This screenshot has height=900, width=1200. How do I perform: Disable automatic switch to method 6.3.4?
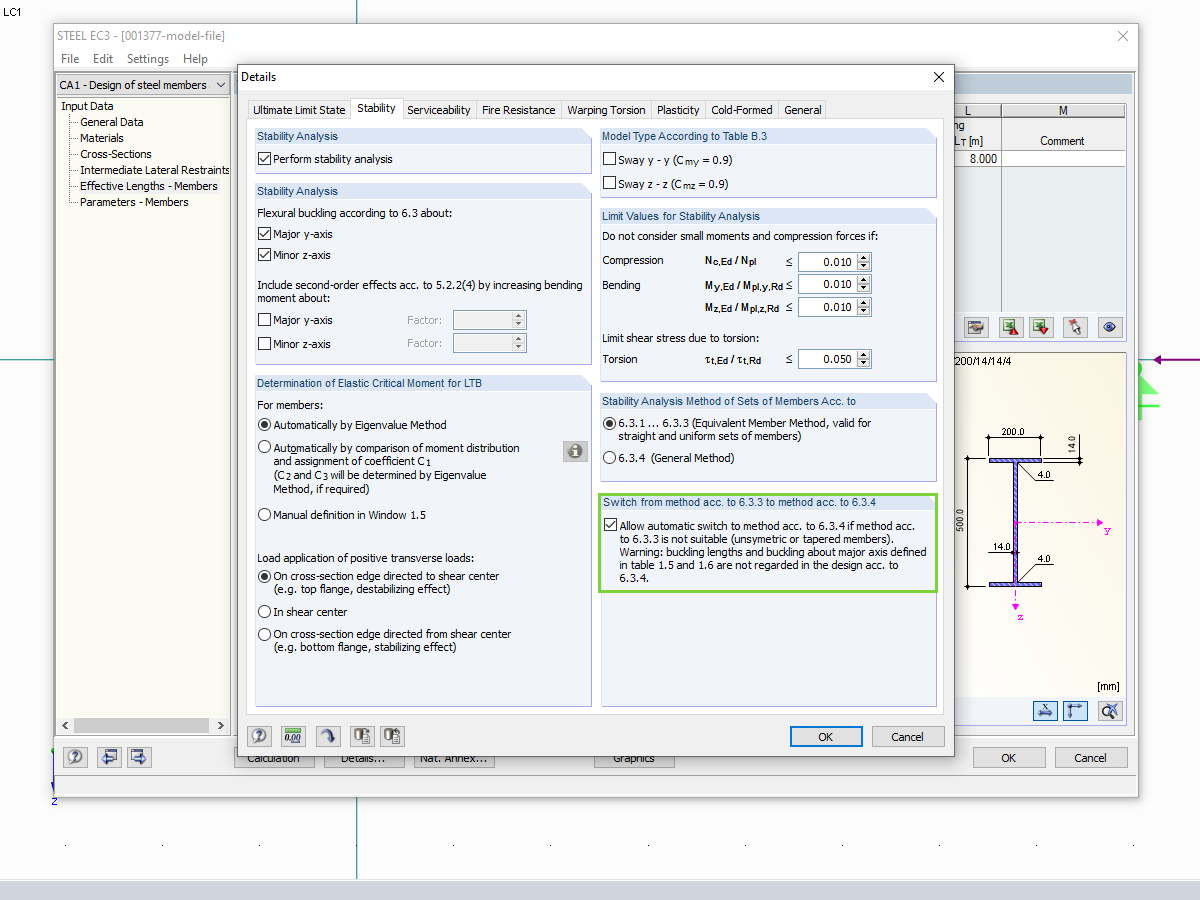click(610, 525)
